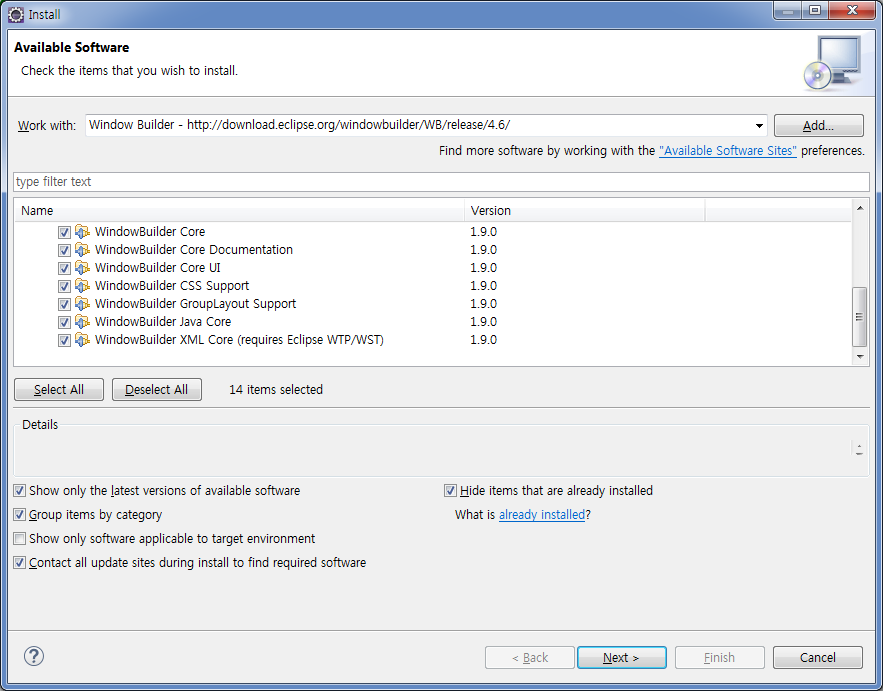Uncheck WindowBuilder Java Core checkbox
The image size is (883, 691).
click(x=64, y=322)
